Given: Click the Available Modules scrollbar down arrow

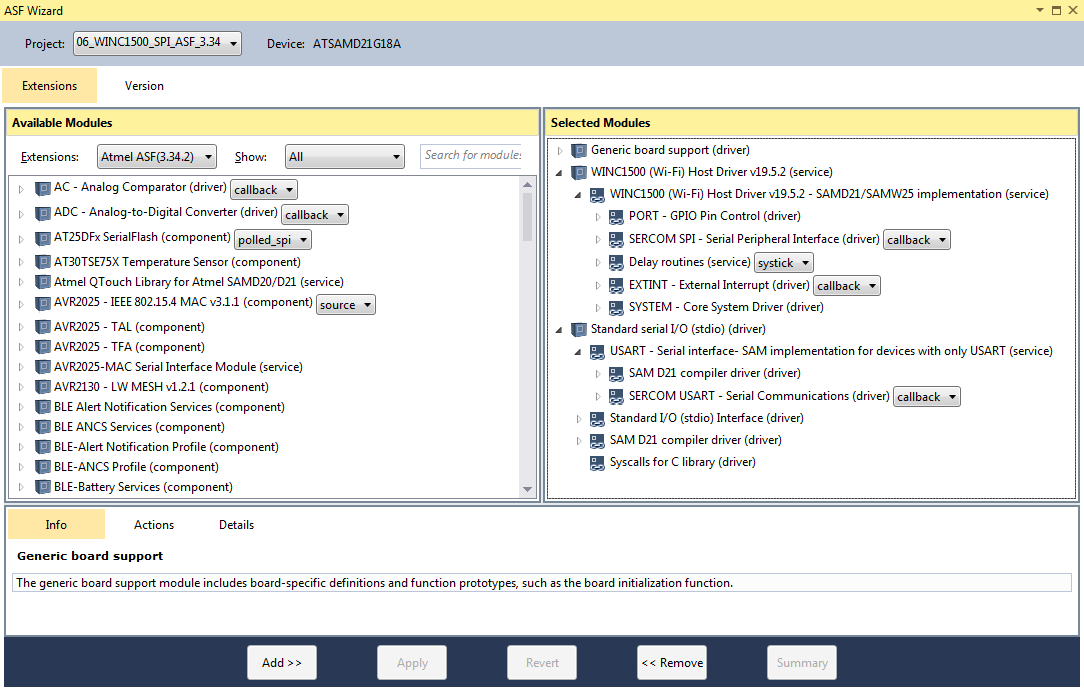Looking at the screenshot, I should pyautogui.click(x=527, y=489).
